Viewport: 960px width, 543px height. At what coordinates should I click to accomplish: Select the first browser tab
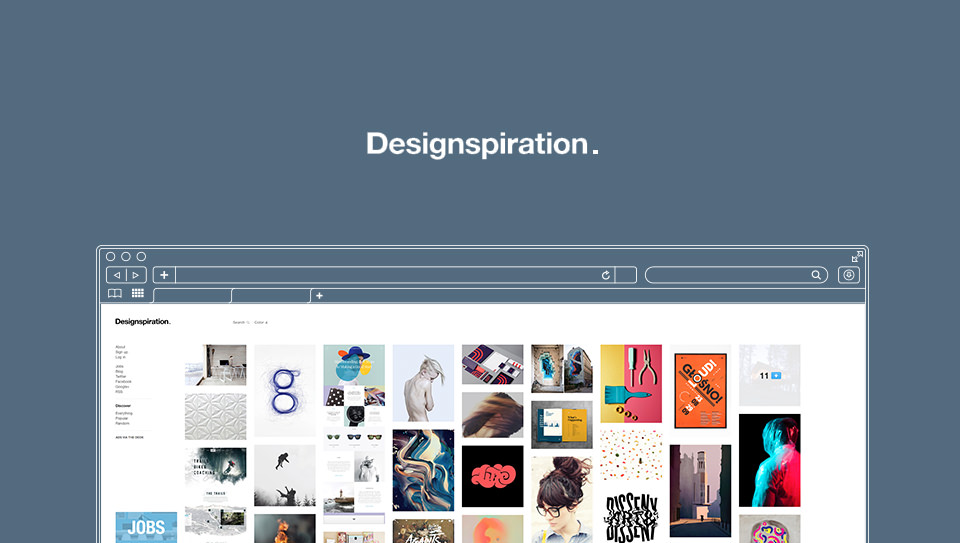tap(192, 296)
